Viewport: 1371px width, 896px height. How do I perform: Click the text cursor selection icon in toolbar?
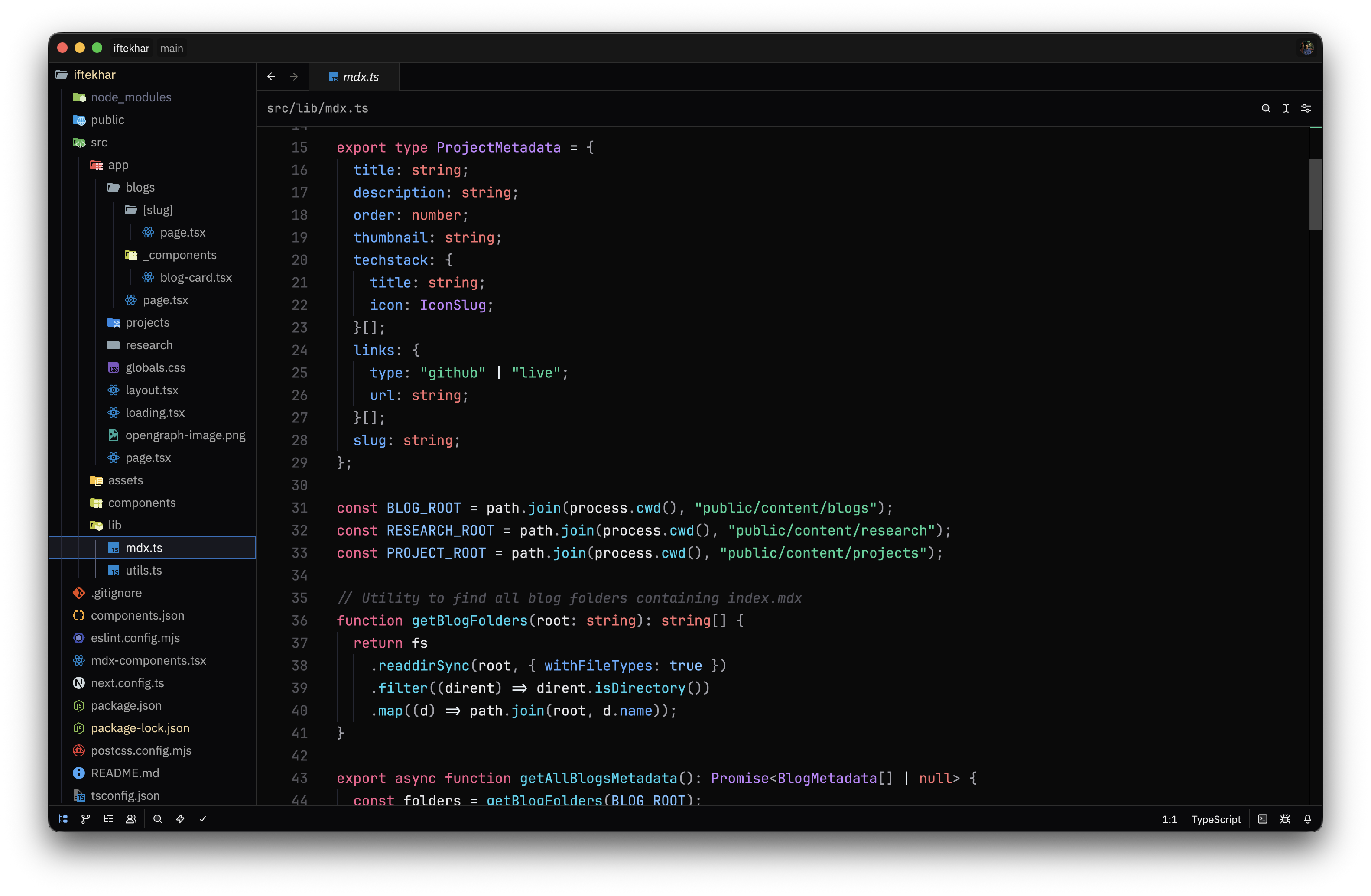tap(1286, 108)
